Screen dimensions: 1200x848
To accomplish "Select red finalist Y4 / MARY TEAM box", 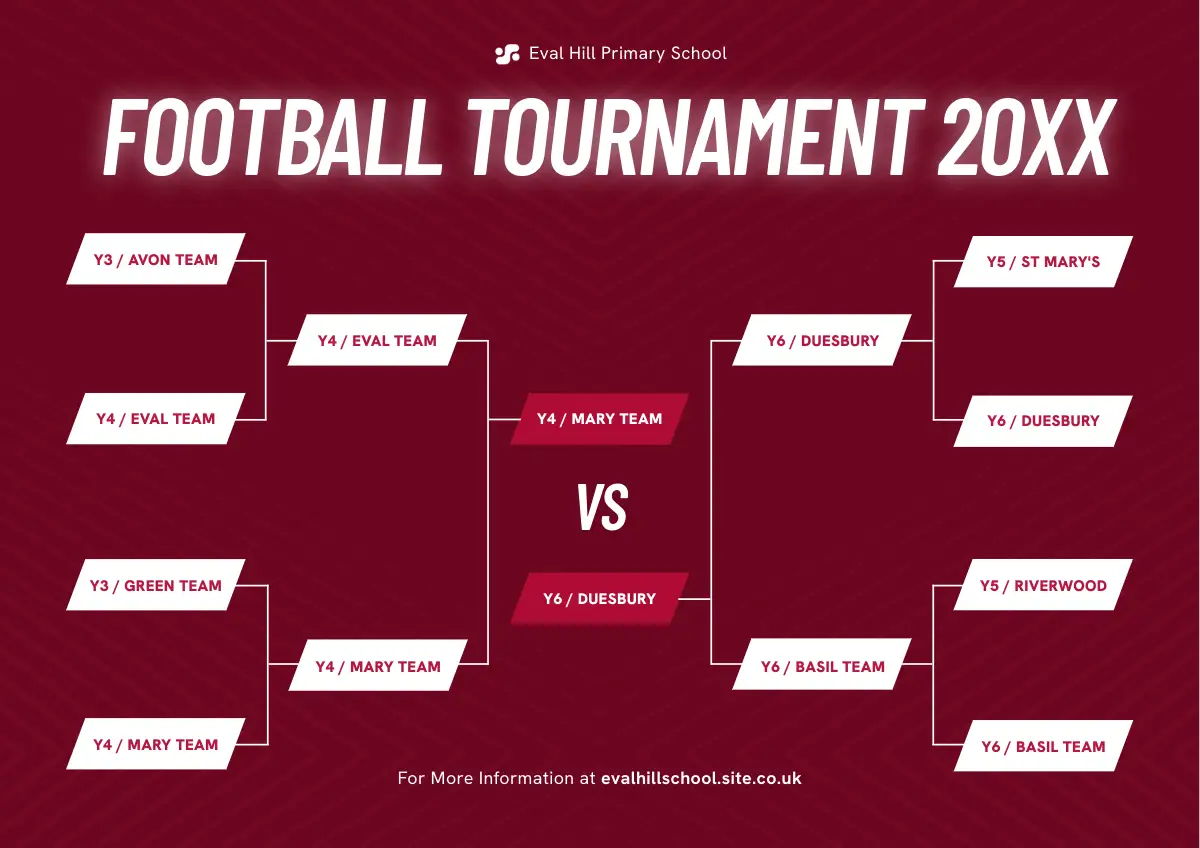I will pos(599,419).
